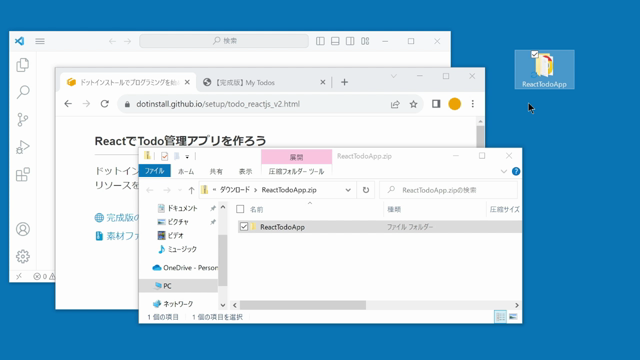Toggle VS Code panel layout icon
Screen dimensions: 640x360
(x=335, y=41)
